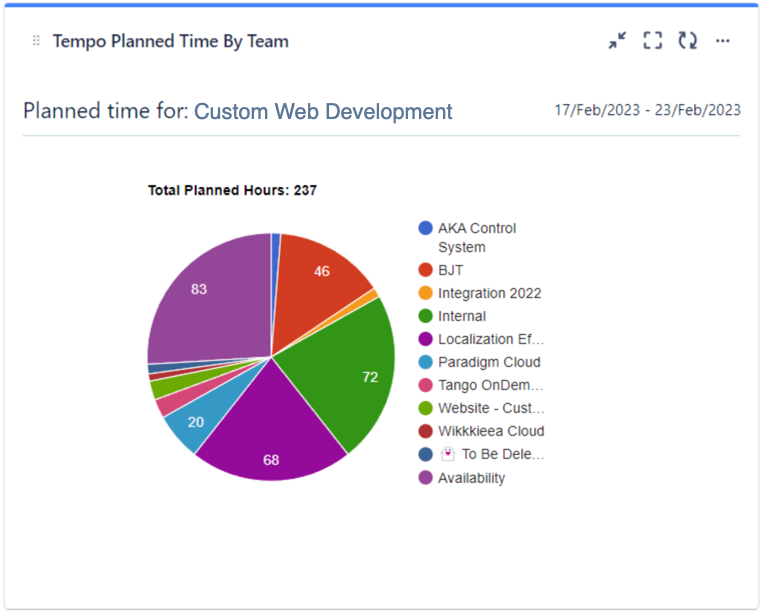Open the gadget more options menu
The width and height of the screenshot is (763, 613).
click(723, 41)
